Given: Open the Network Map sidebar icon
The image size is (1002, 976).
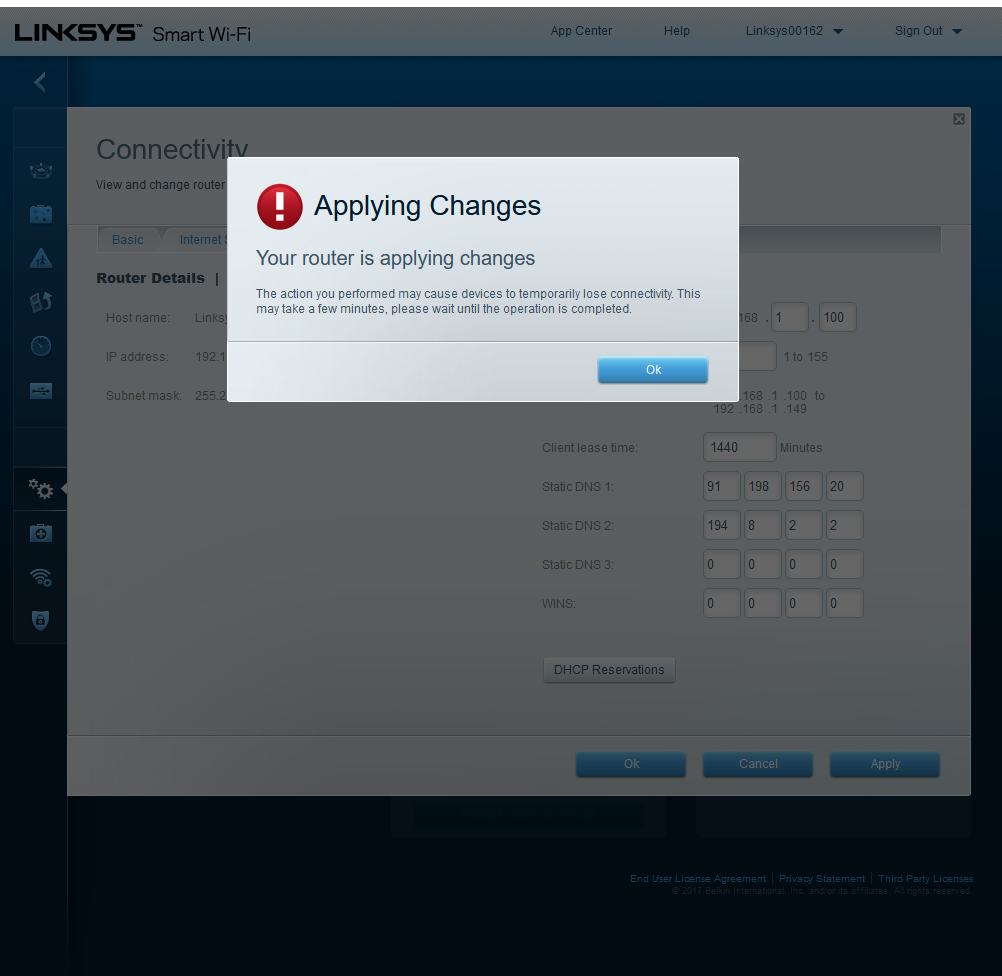Looking at the screenshot, I should pyautogui.click(x=41, y=171).
